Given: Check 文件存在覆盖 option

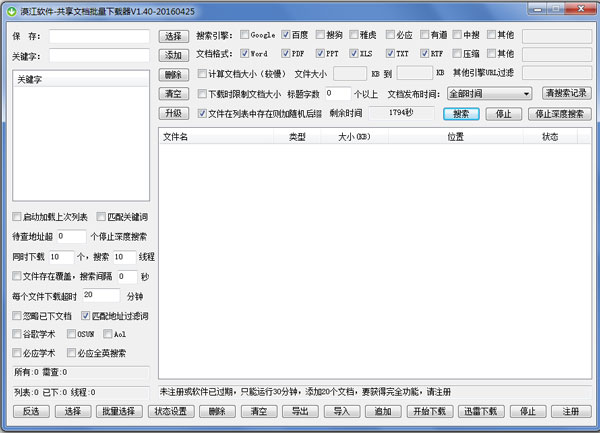Looking at the screenshot, I should (x=16, y=276).
